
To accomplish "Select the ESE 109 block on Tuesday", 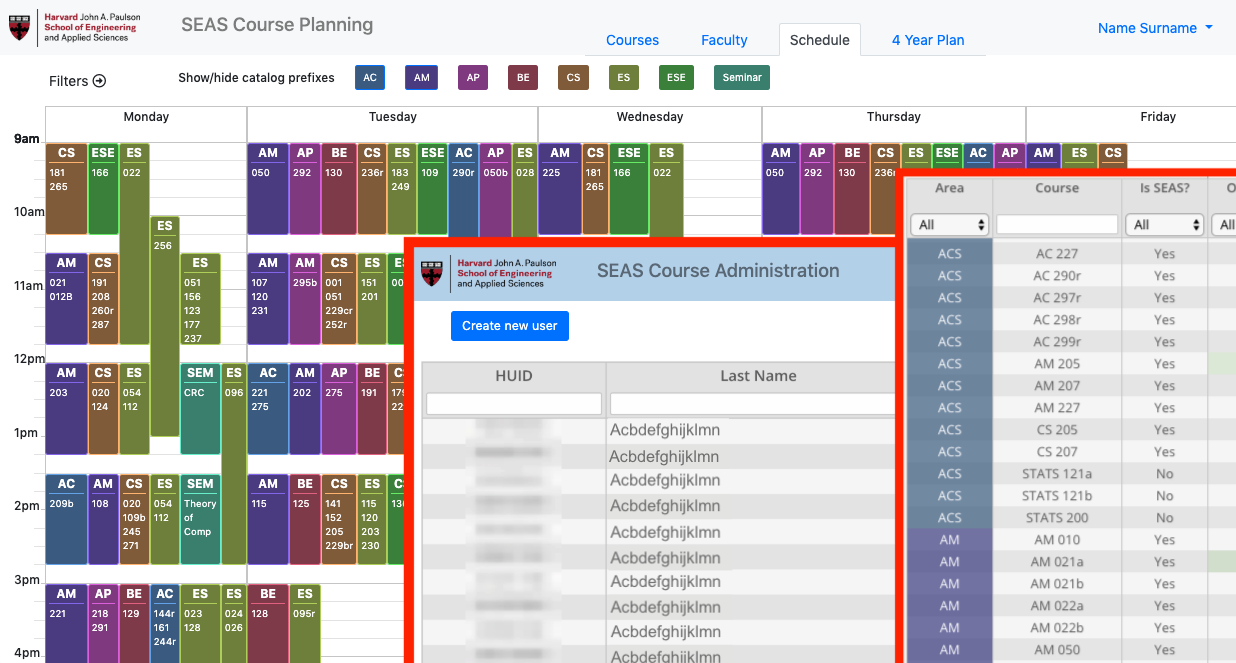I will click(x=432, y=188).
